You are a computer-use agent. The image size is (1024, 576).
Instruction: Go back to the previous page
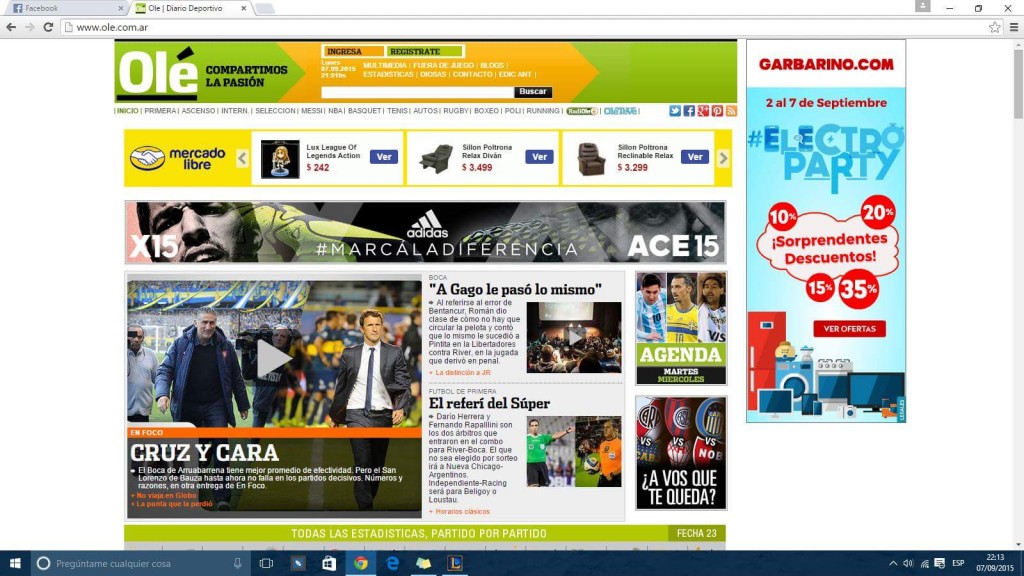11,27
